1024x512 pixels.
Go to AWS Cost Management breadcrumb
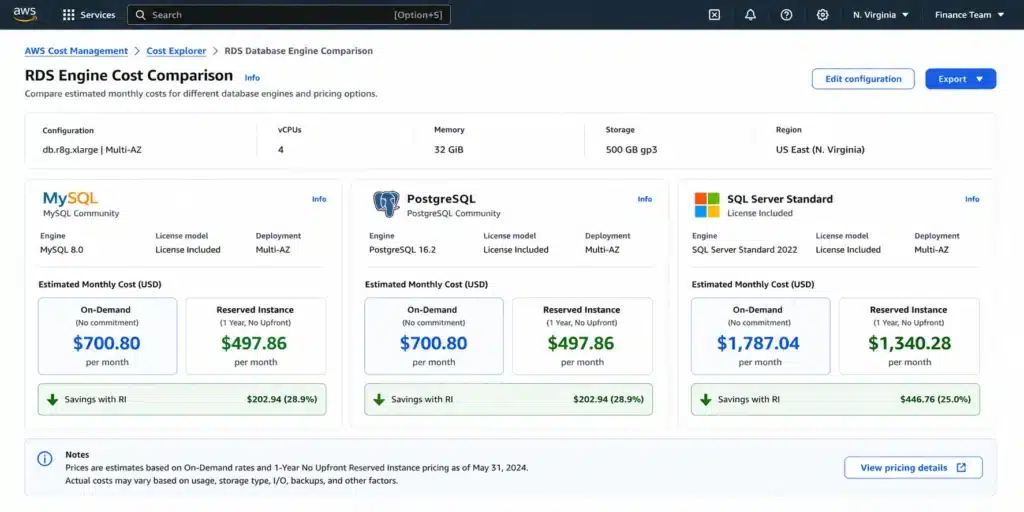(76, 51)
